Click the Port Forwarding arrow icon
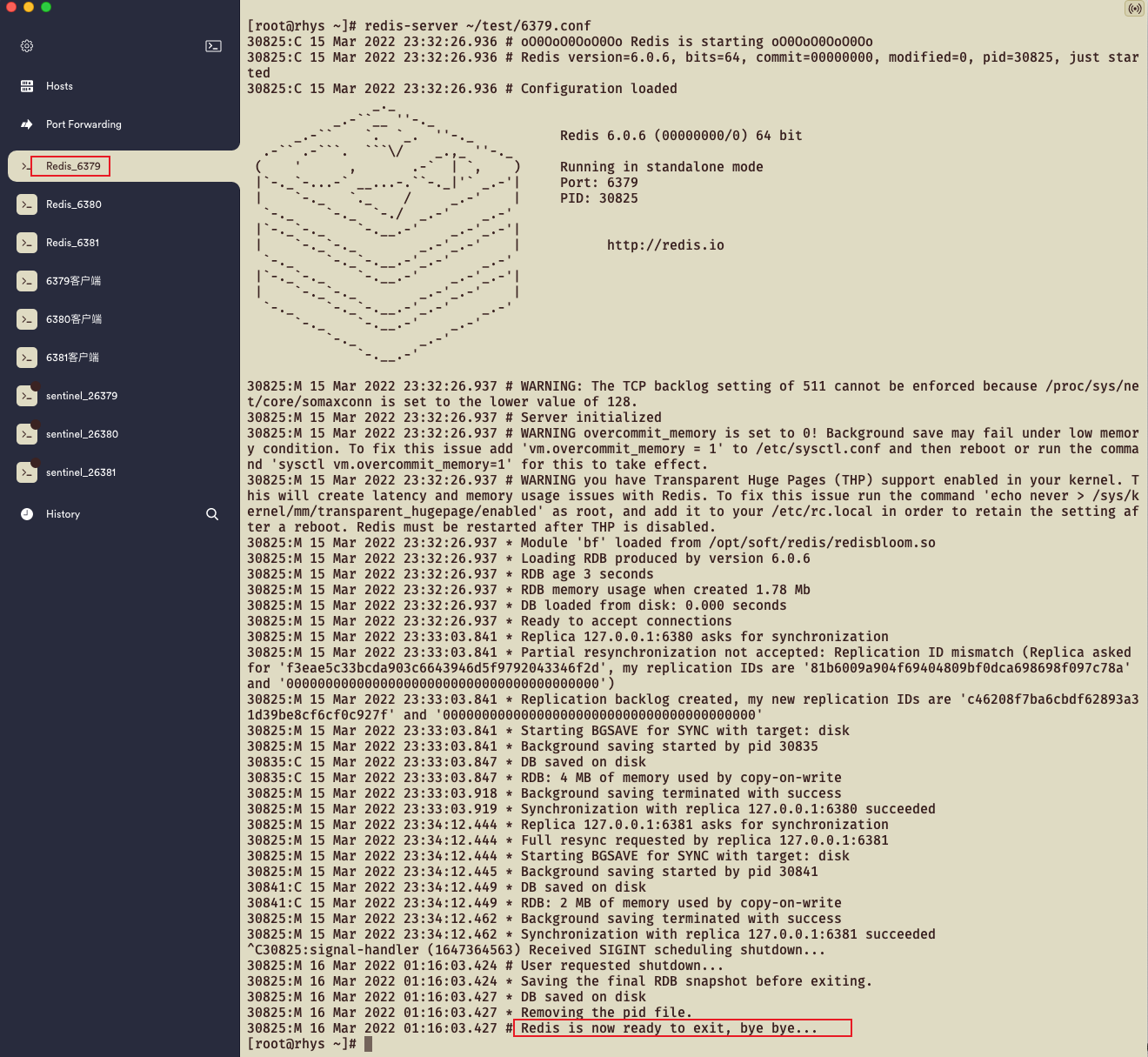1148x1057 pixels. pos(27,124)
